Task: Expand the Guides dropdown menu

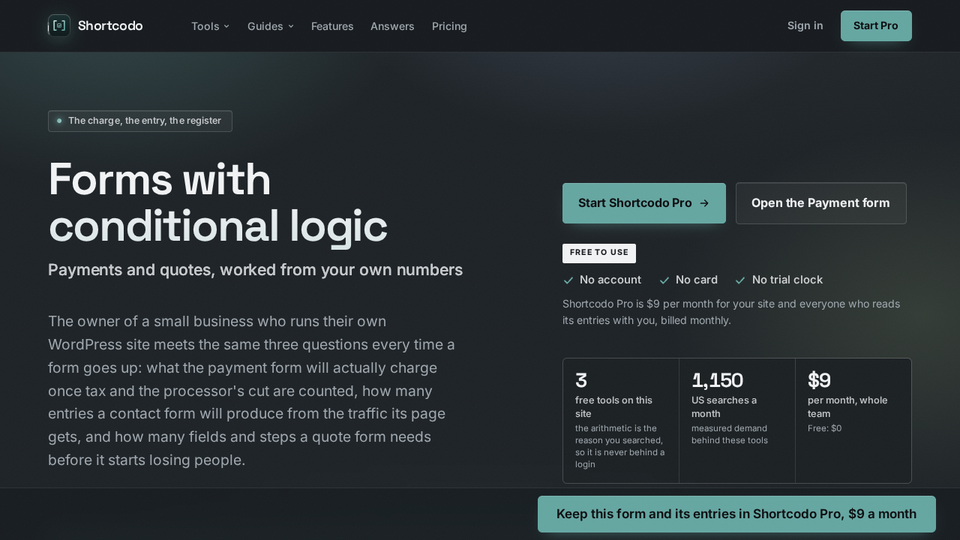Action: click(x=270, y=26)
